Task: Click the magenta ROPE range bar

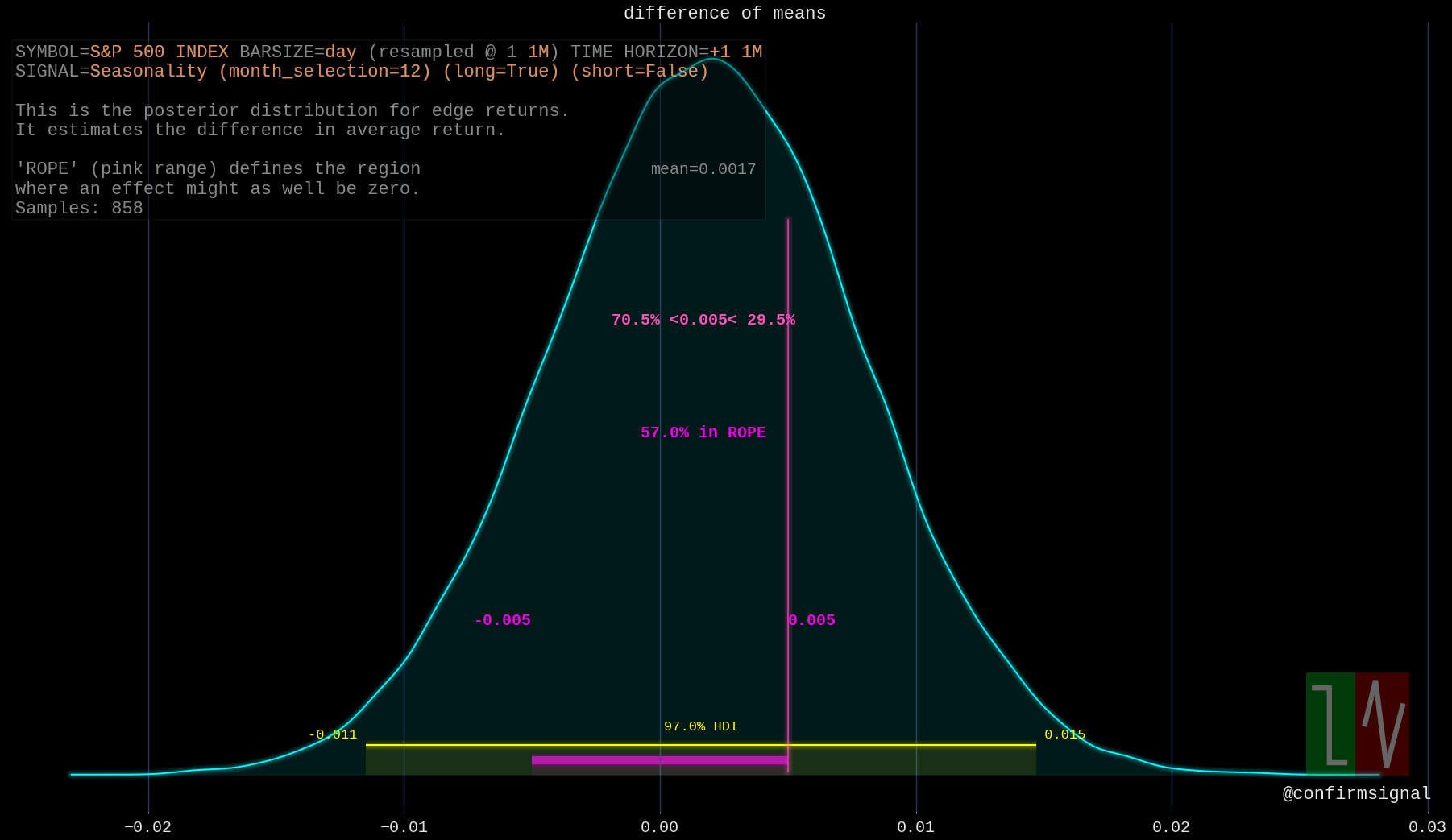Action: [x=660, y=759]
